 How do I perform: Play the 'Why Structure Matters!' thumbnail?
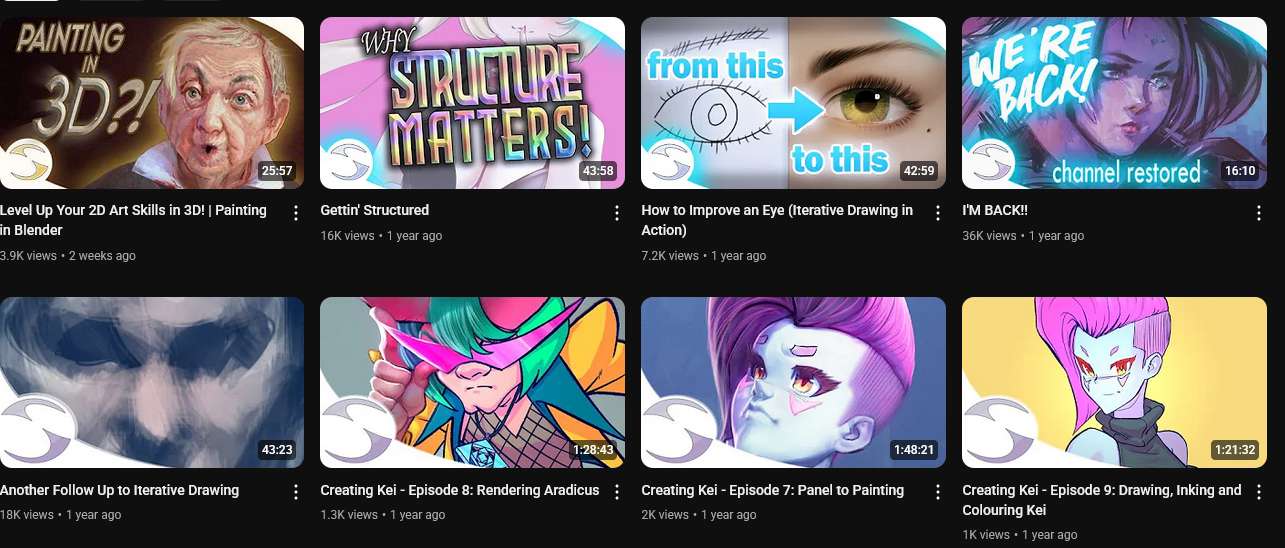point(472,103)
